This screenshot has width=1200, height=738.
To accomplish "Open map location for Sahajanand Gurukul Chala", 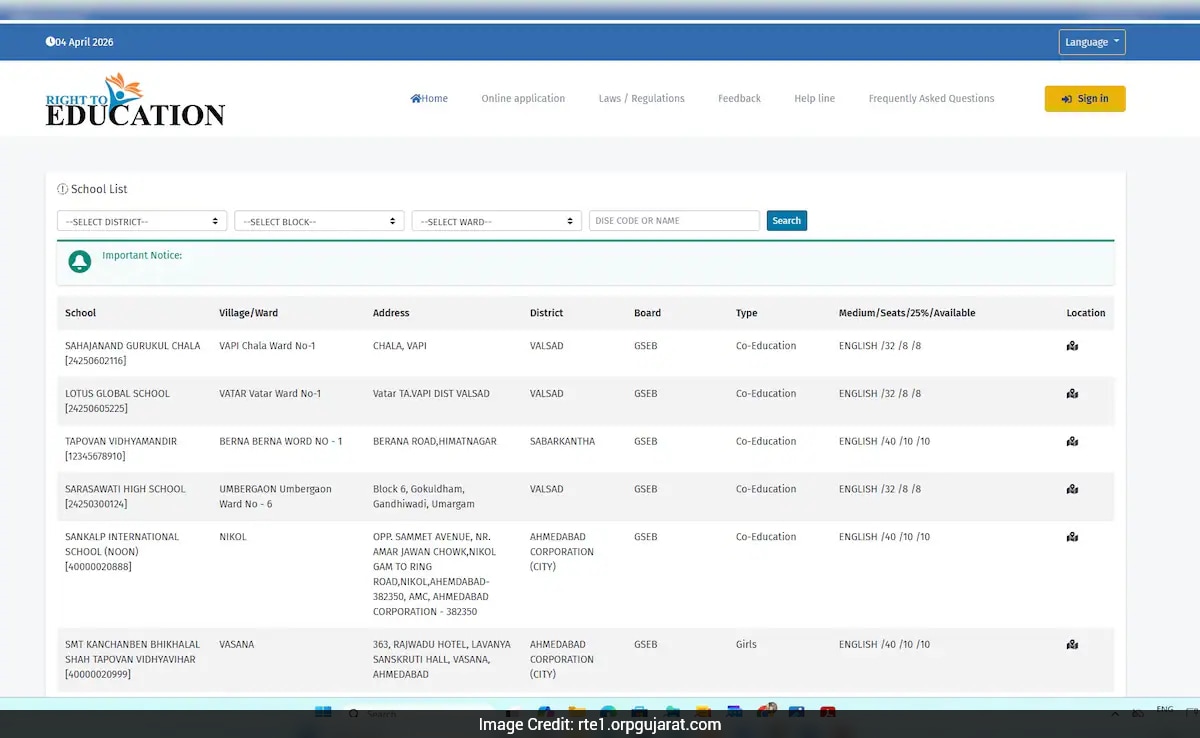I will (x=1072, y=346).
